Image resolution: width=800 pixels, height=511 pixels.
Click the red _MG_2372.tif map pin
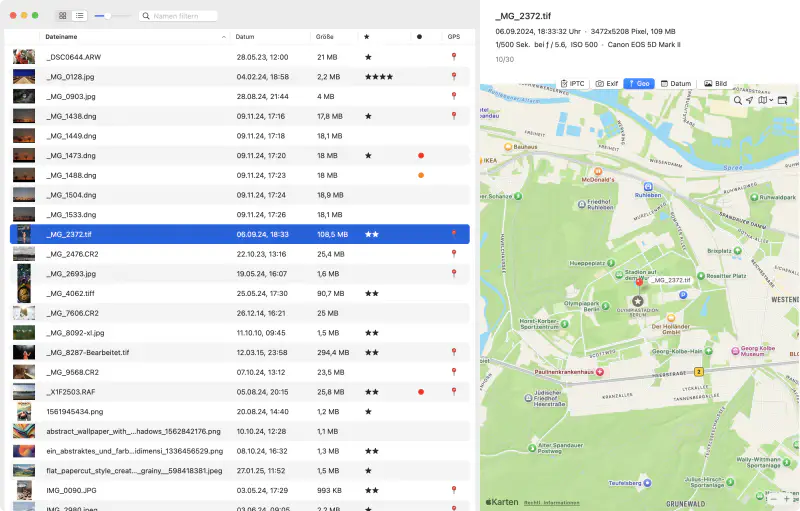click(x=639, y=283)
